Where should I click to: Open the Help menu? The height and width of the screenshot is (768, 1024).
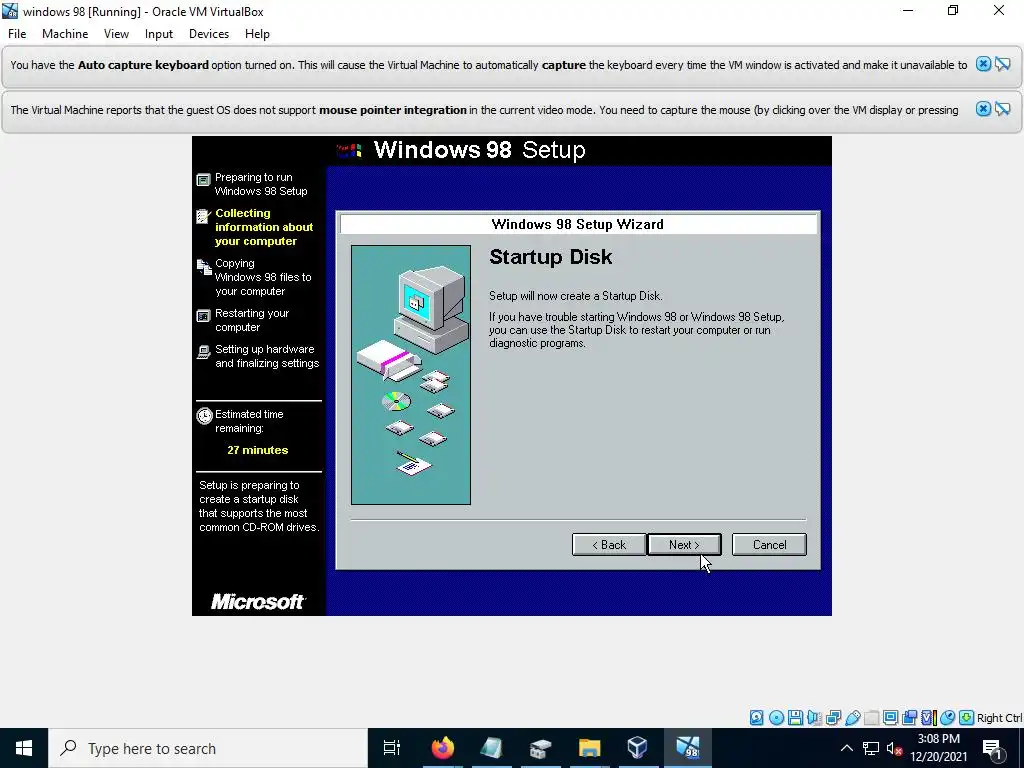(x=257, y=34)
